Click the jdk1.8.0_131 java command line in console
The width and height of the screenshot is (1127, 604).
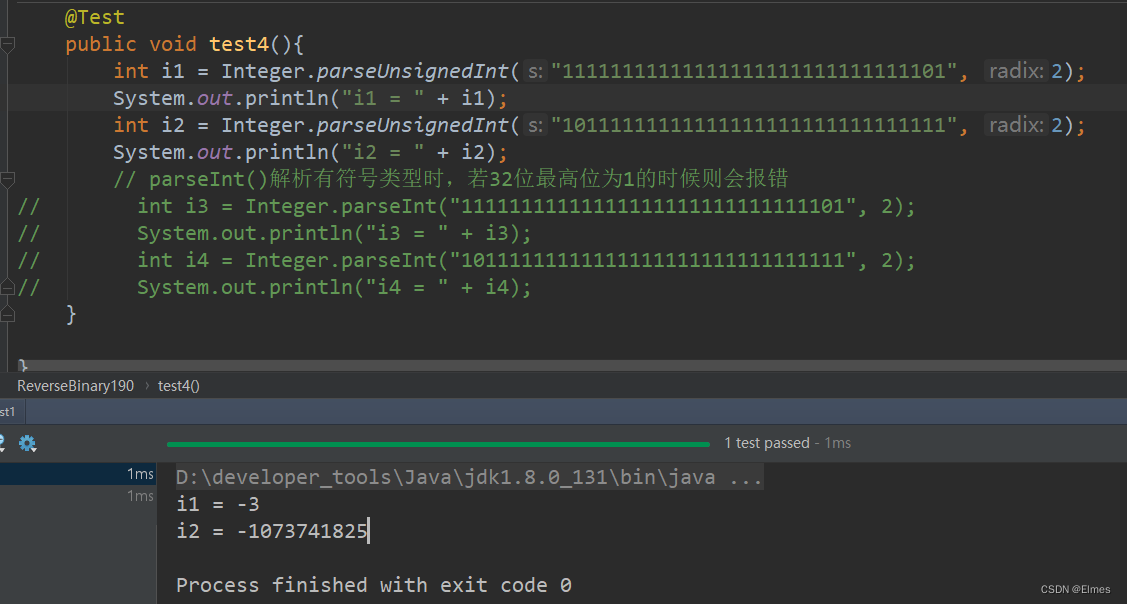pos(469,477)
